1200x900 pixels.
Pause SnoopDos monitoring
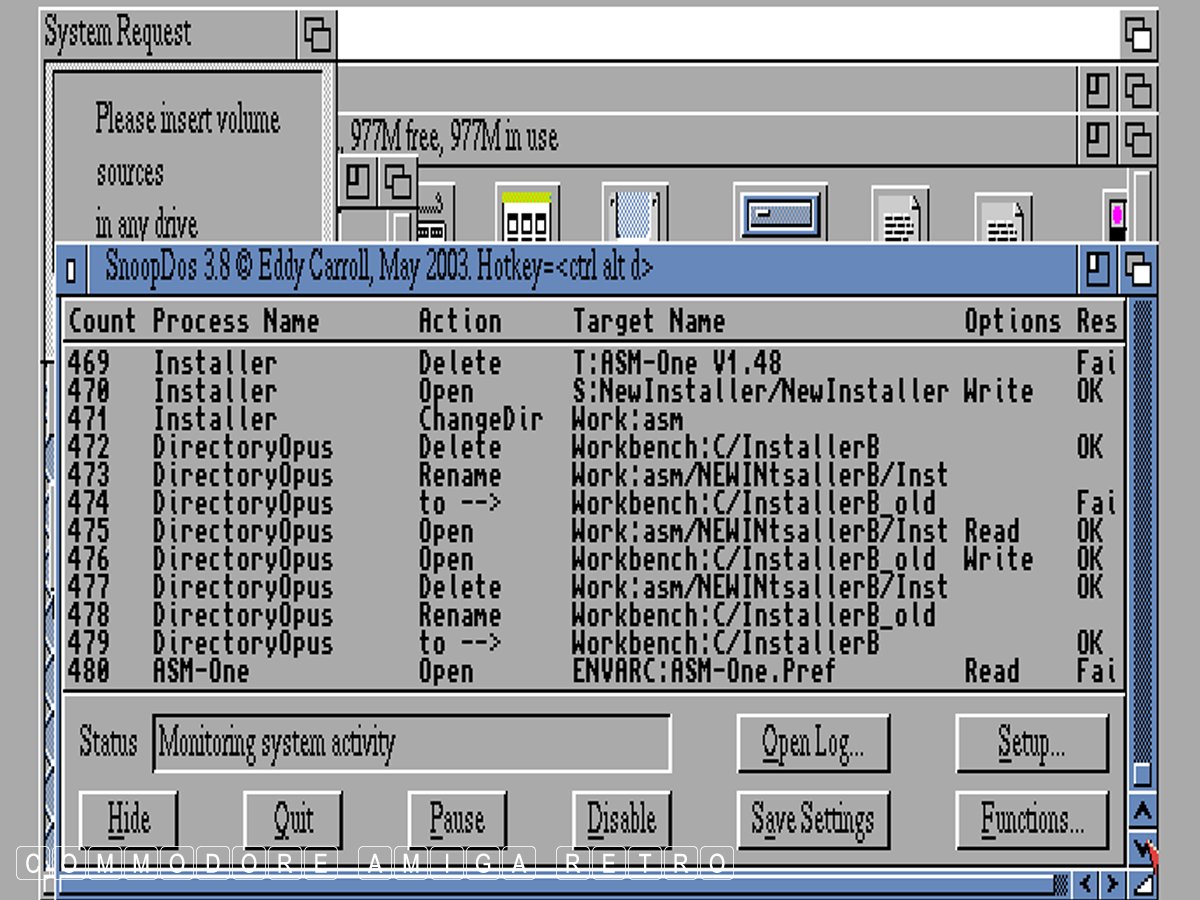coord(457,820)
